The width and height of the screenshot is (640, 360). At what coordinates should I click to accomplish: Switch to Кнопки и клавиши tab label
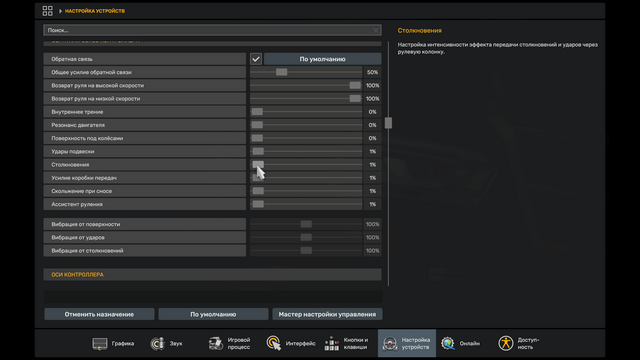coord(356,344)
